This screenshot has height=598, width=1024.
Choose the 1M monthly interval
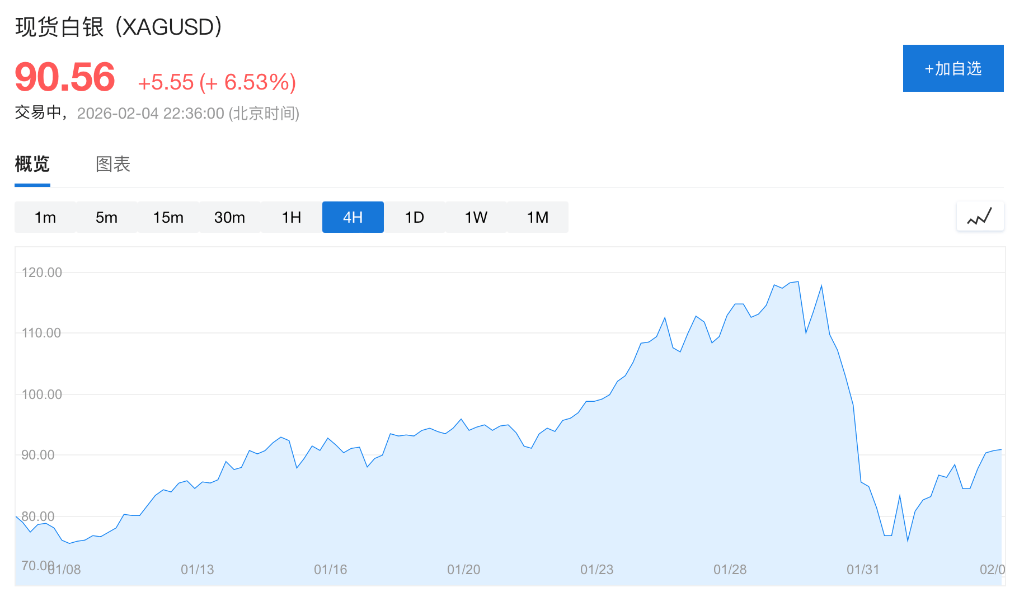(538, 217)
